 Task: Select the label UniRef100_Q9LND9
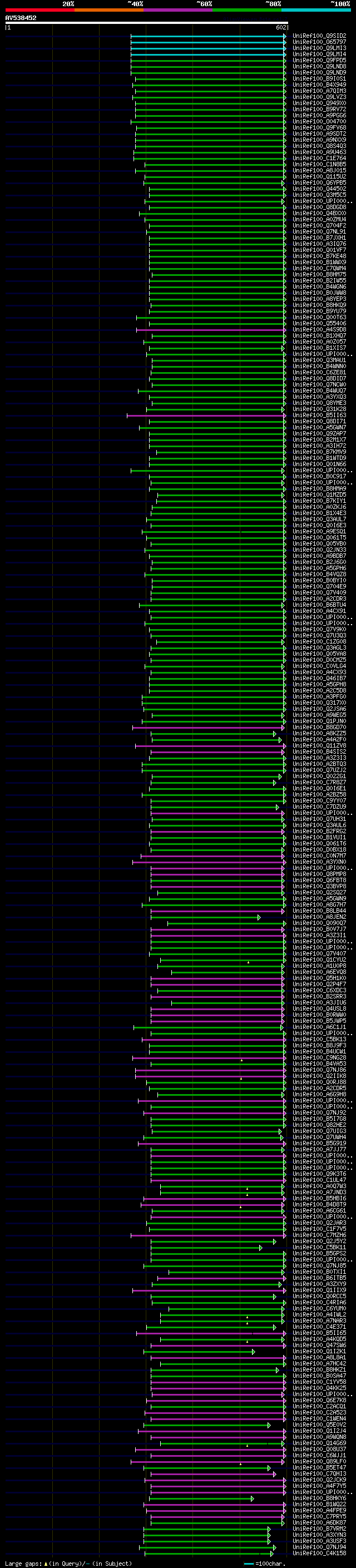pos(319,72)
